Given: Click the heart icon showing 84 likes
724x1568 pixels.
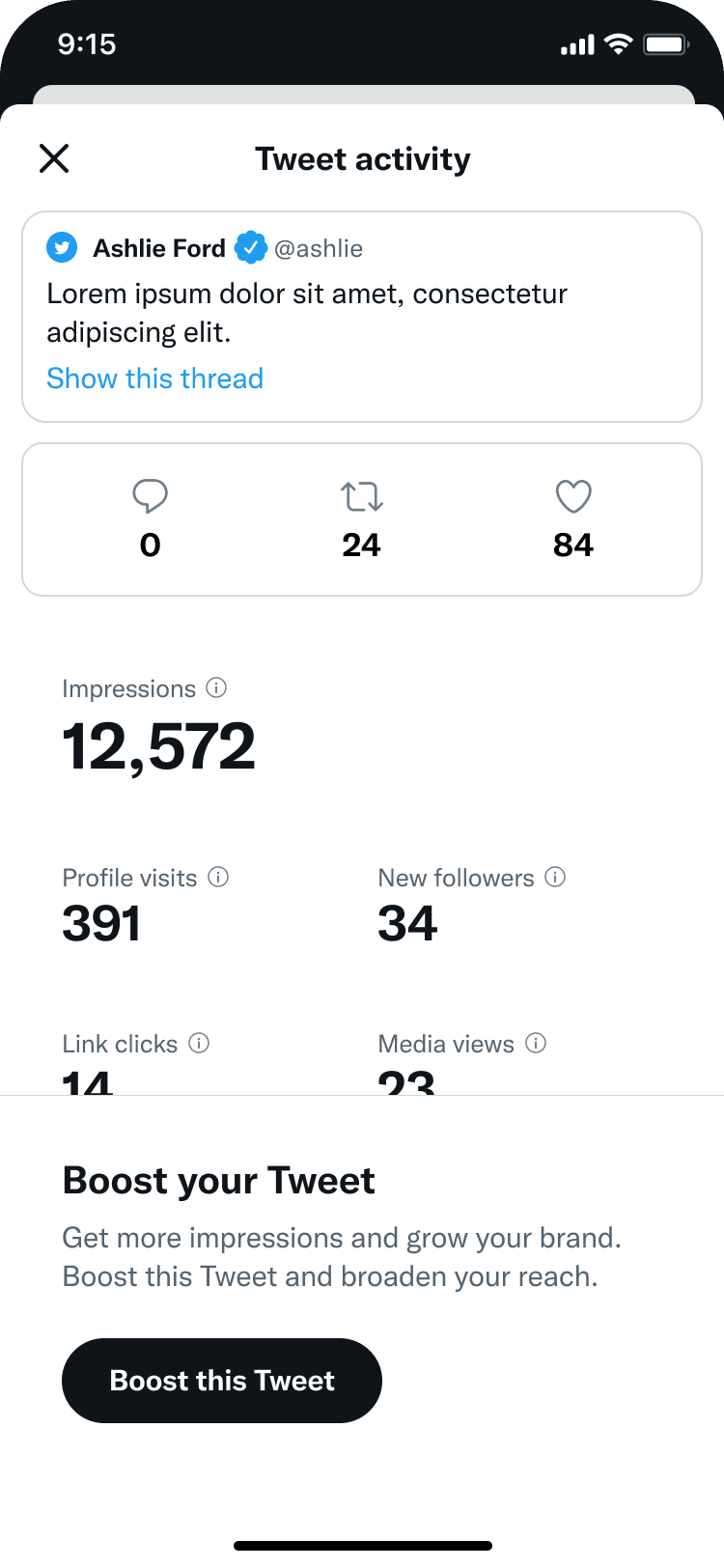Looking at the screenshot, I should click(x=573, y=495).
